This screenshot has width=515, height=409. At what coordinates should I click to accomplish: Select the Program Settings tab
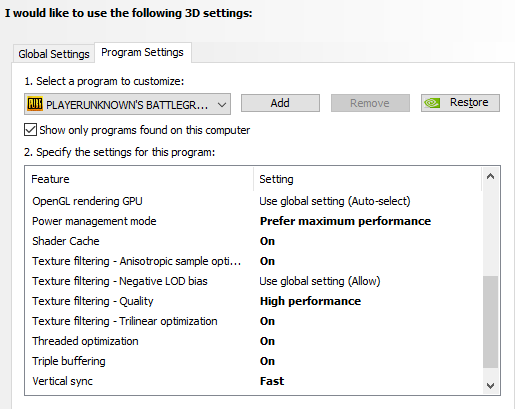coord(142,52)
